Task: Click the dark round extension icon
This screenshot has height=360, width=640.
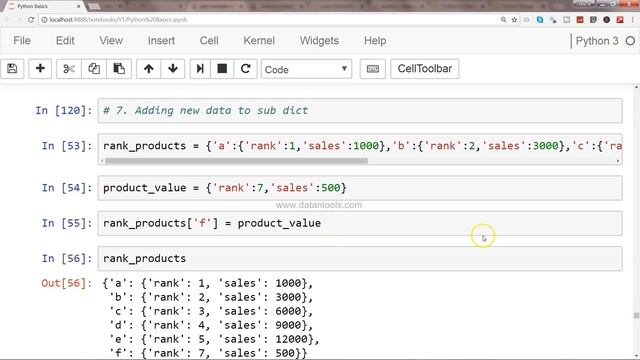Action: [x=607, y=20]
